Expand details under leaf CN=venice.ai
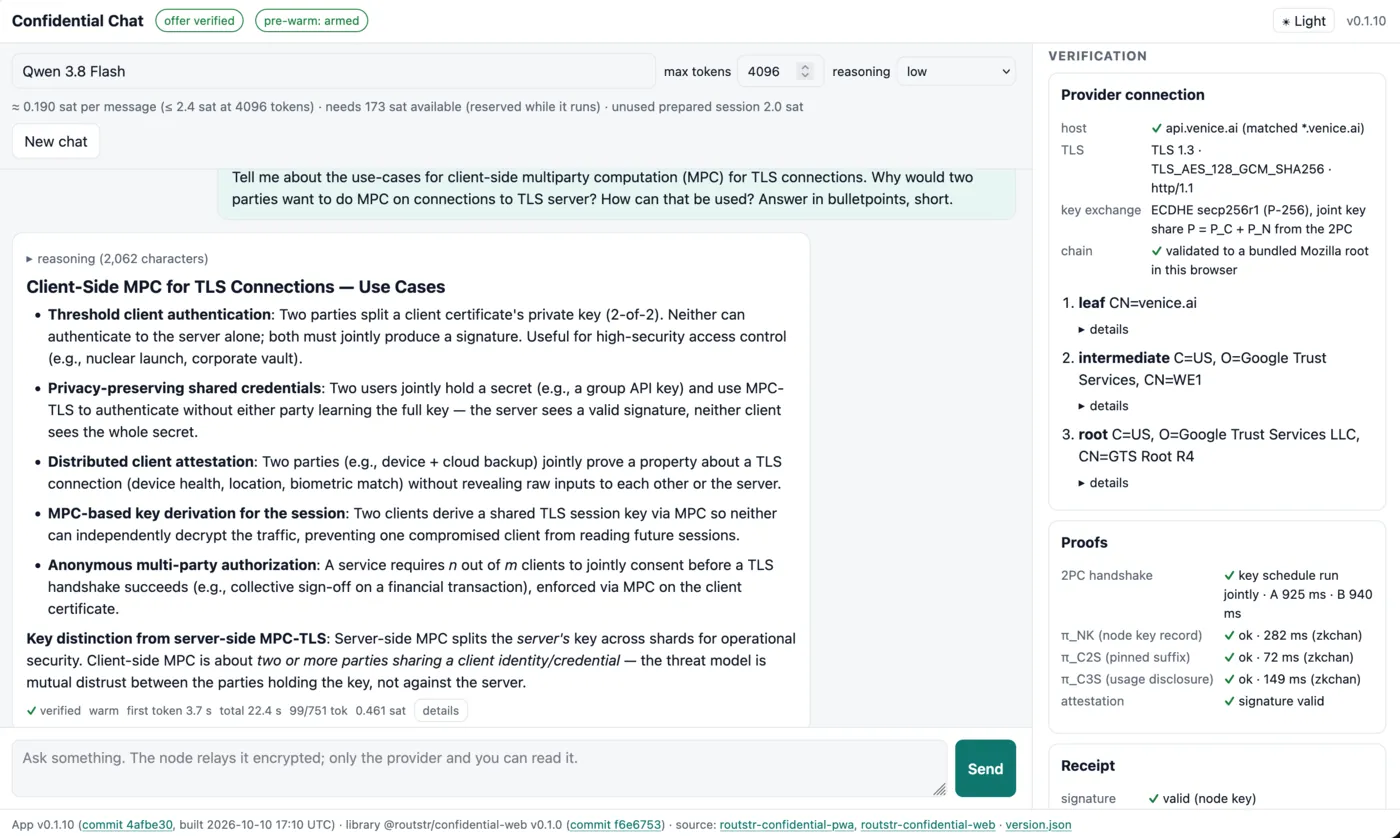1400x838 pixels. [1103, 330]
